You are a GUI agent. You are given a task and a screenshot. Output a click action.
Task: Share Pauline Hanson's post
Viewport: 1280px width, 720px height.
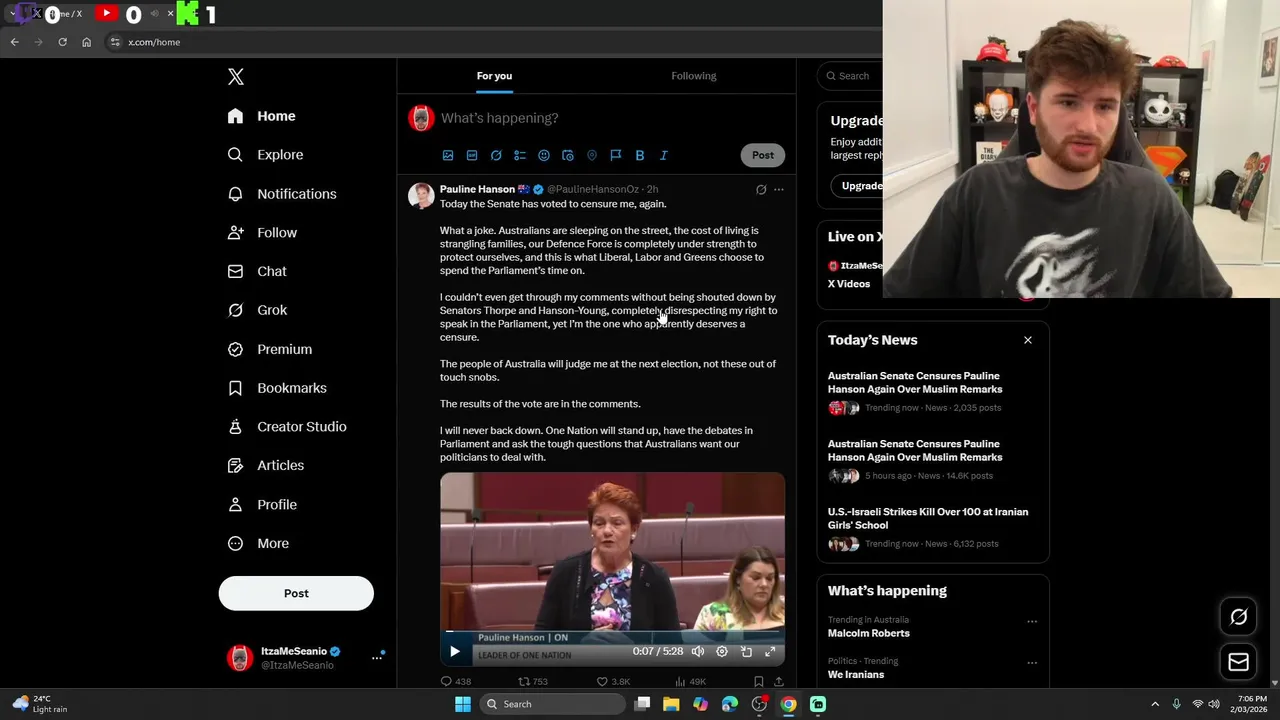[779, 682]
